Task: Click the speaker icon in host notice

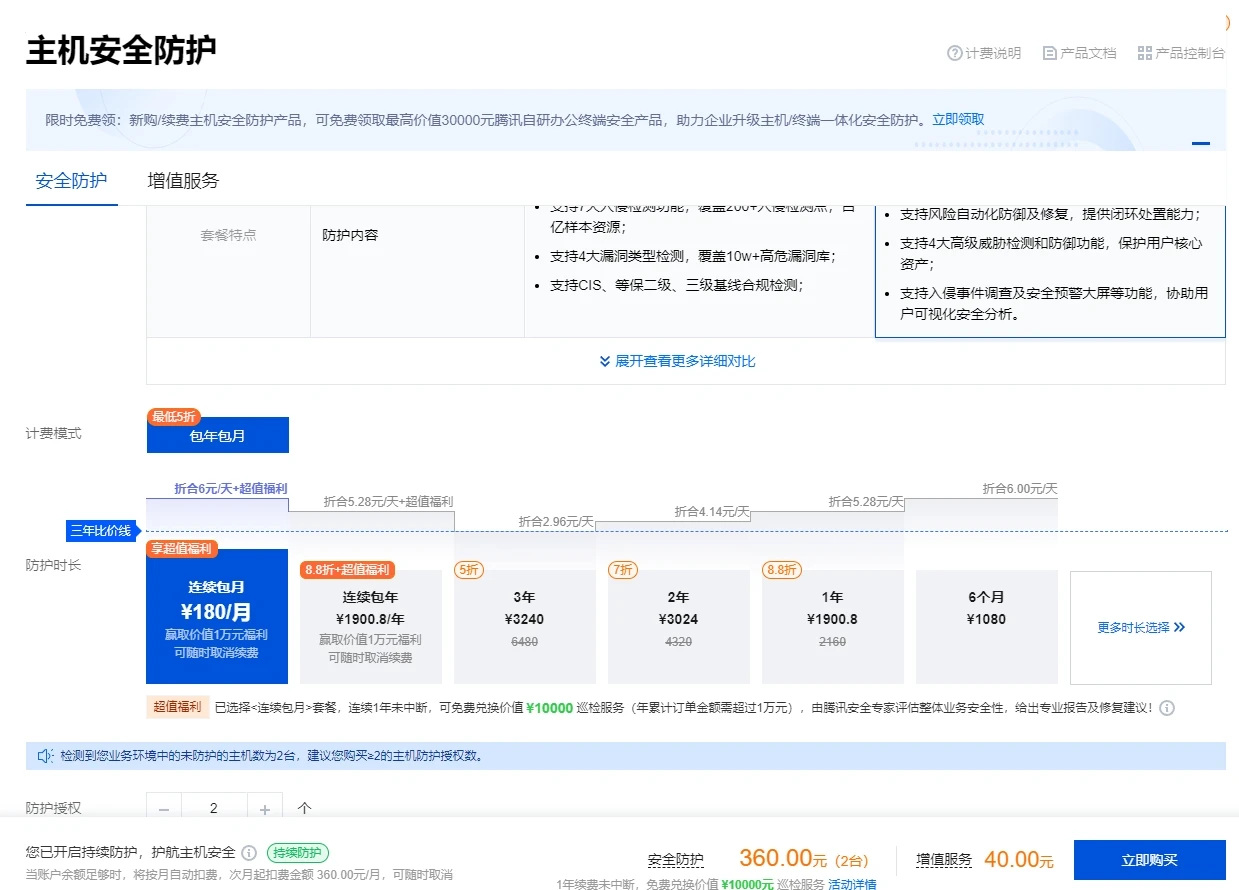Action: click(x=45, y=756)
